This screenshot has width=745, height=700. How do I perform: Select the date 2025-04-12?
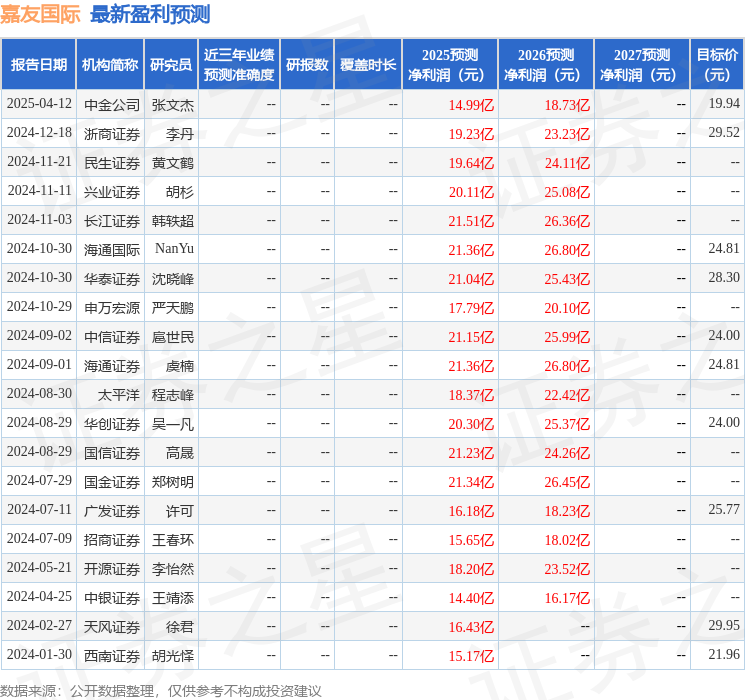39,104
